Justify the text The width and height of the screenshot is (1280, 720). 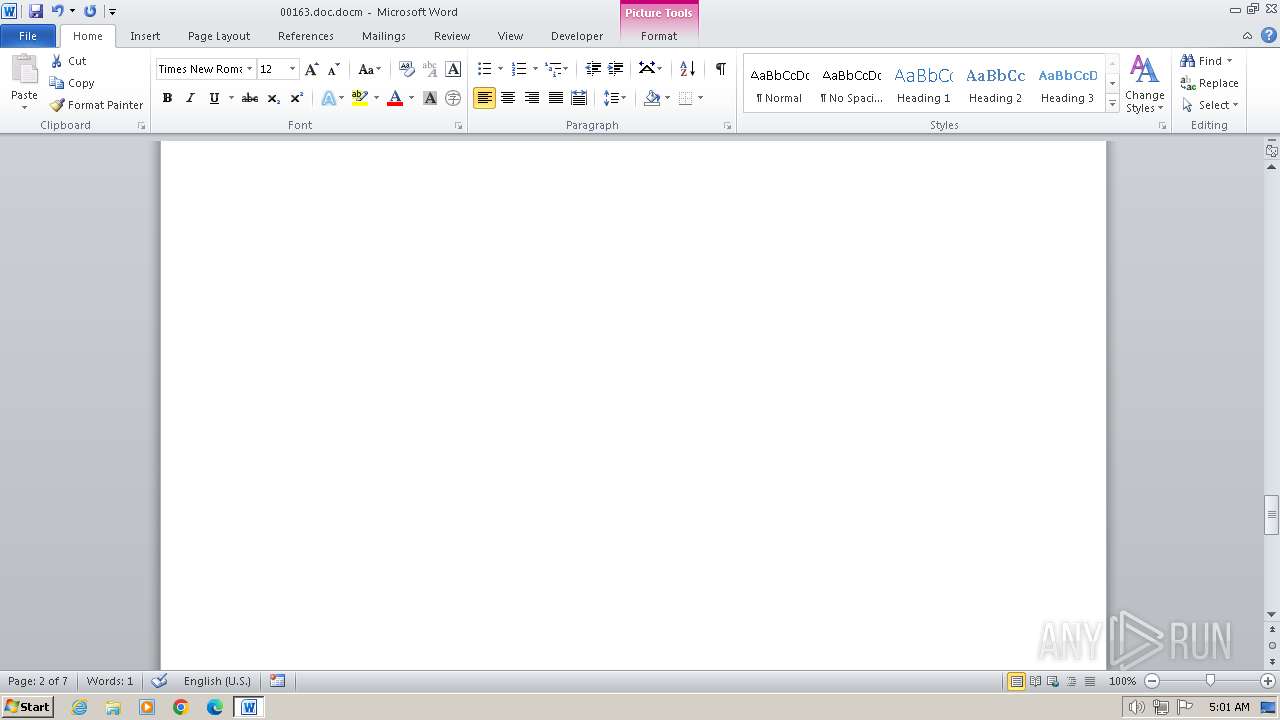coord(556,98)
